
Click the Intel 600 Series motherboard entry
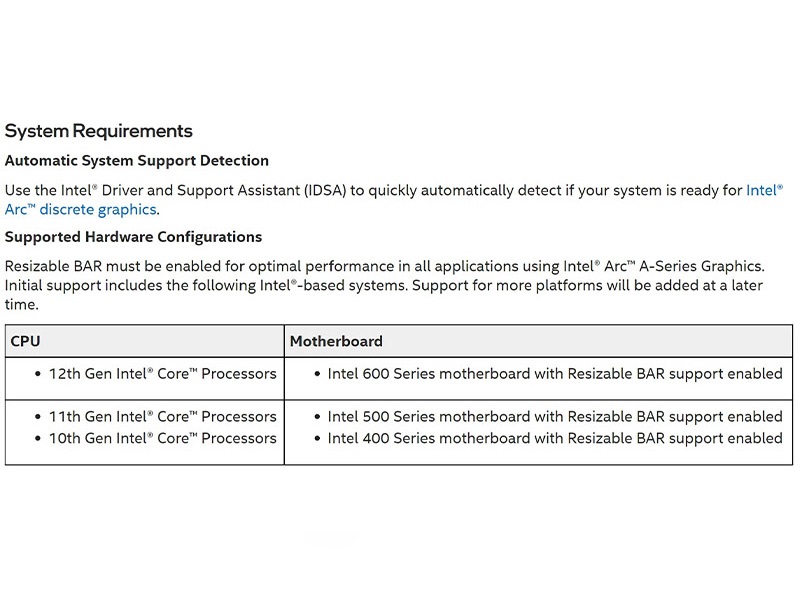554,374
